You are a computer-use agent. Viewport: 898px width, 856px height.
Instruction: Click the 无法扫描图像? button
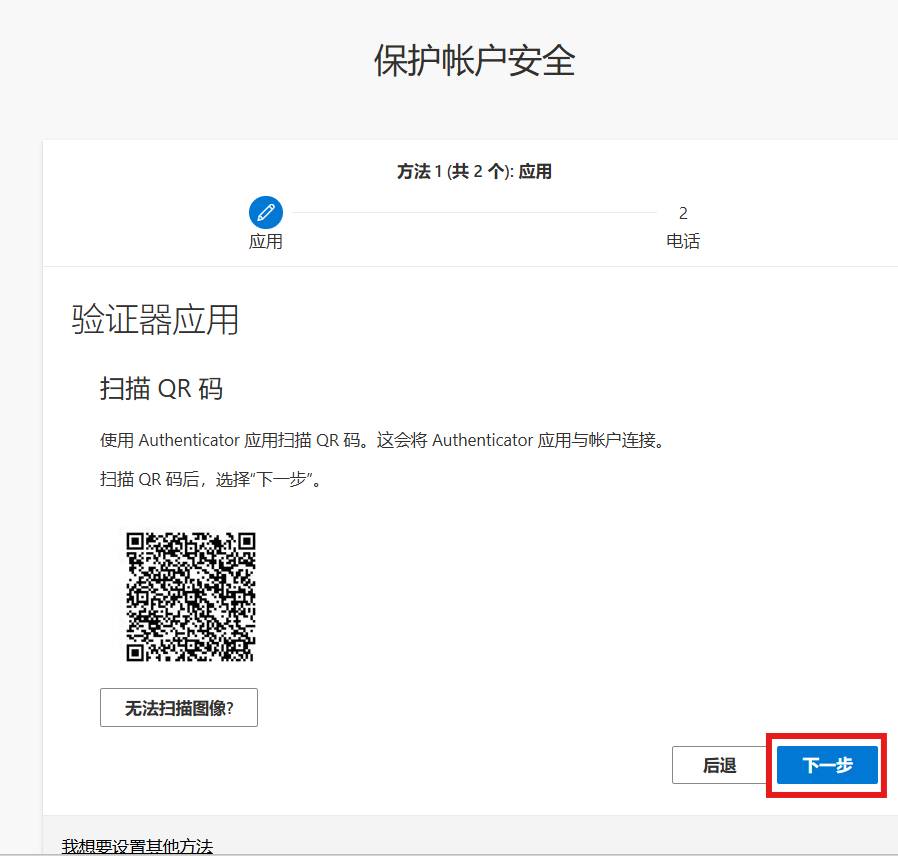coord(179,708)
